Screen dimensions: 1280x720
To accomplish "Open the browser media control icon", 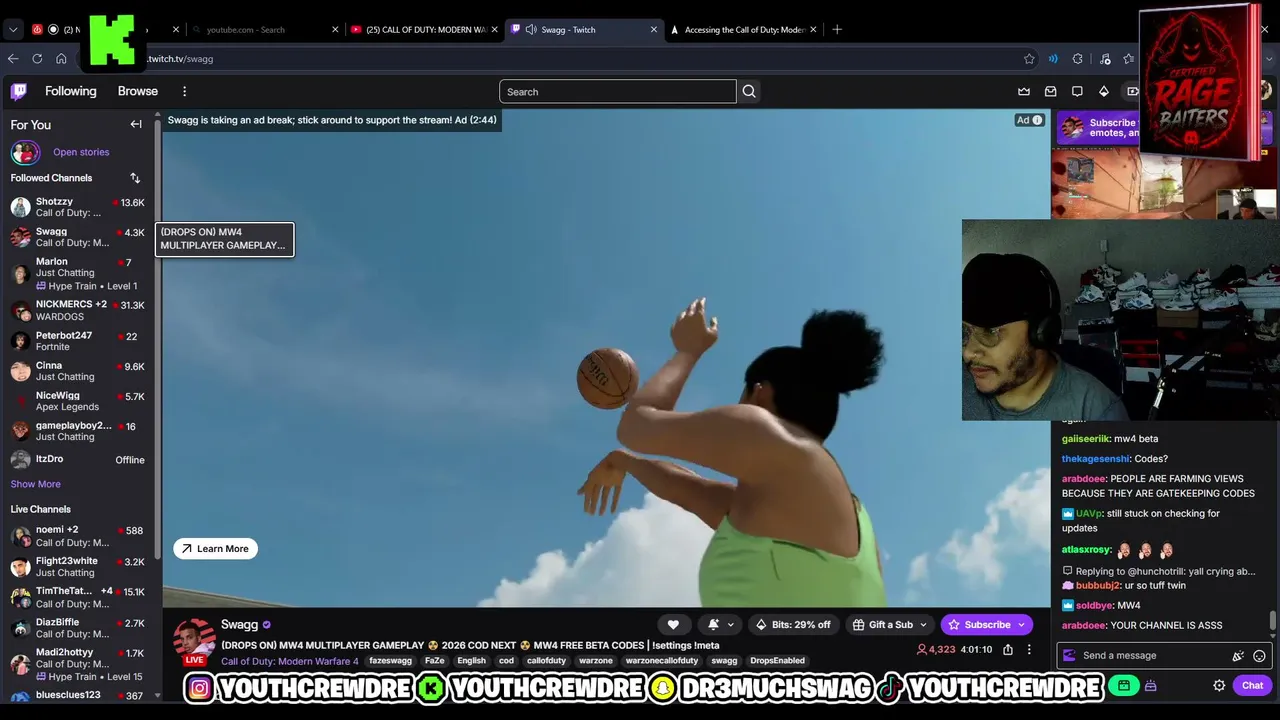I will (x=1105, y=59).
